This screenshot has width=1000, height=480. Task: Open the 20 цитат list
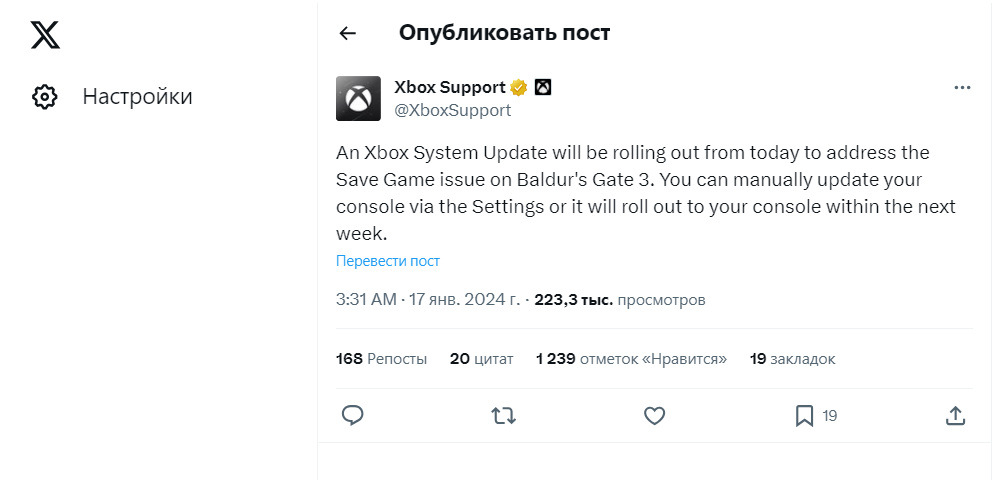tap(481, 358)
